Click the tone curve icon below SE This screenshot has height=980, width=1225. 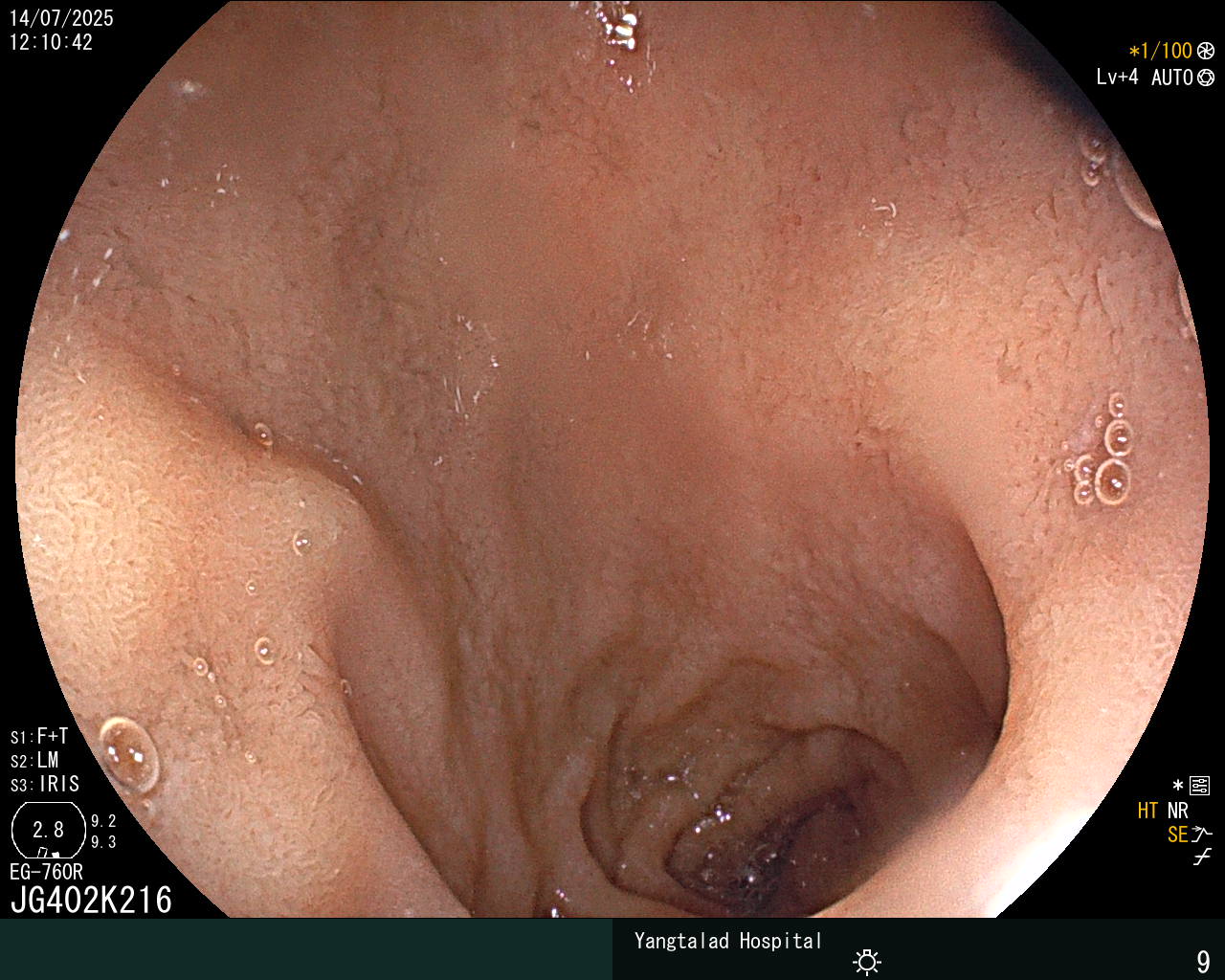click(x=1202, y=857)
